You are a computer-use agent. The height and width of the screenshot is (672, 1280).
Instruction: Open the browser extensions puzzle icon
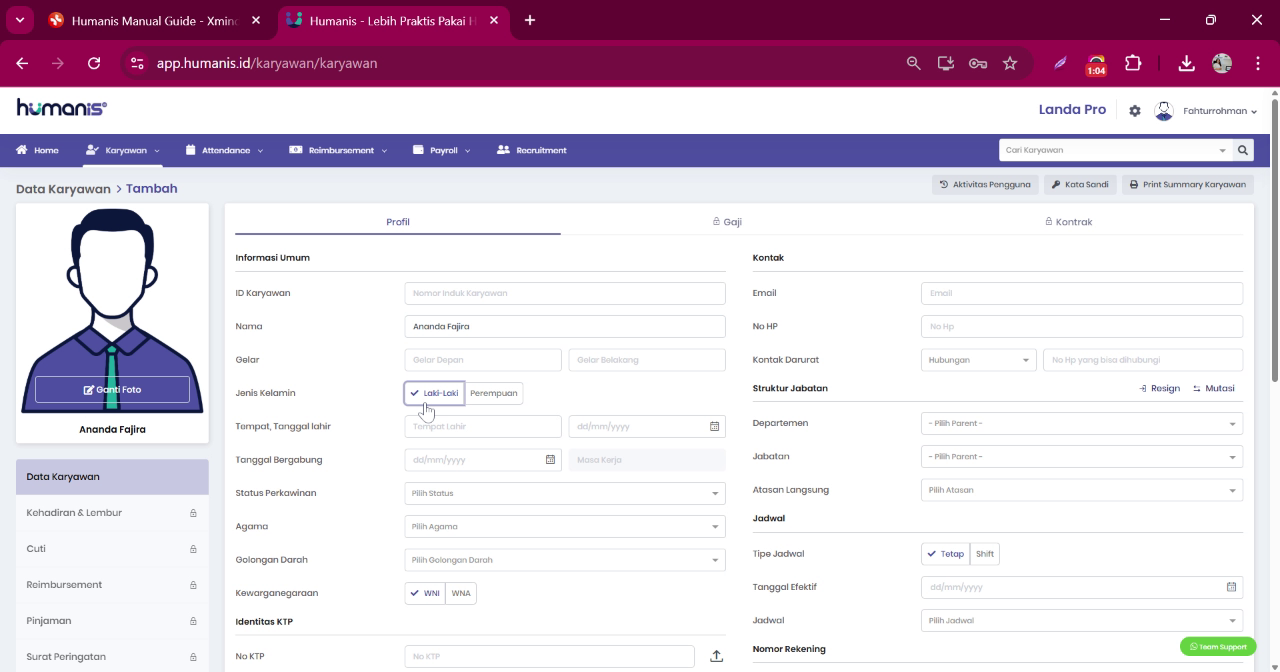pos(1133,63)
